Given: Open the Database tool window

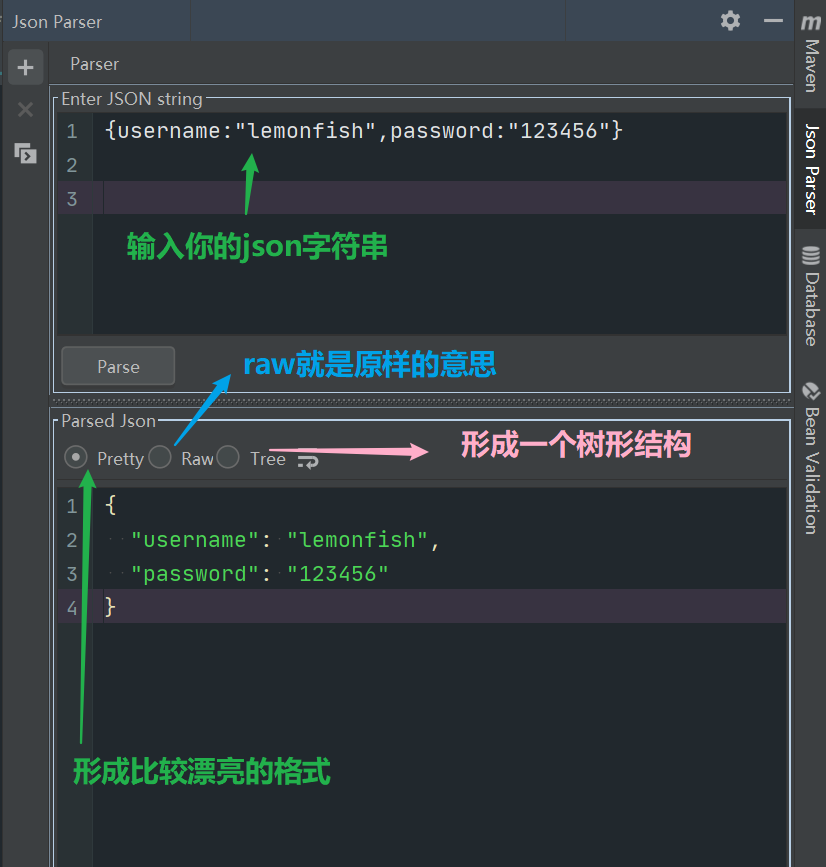Looking at the screenshot, I should 811,296.
